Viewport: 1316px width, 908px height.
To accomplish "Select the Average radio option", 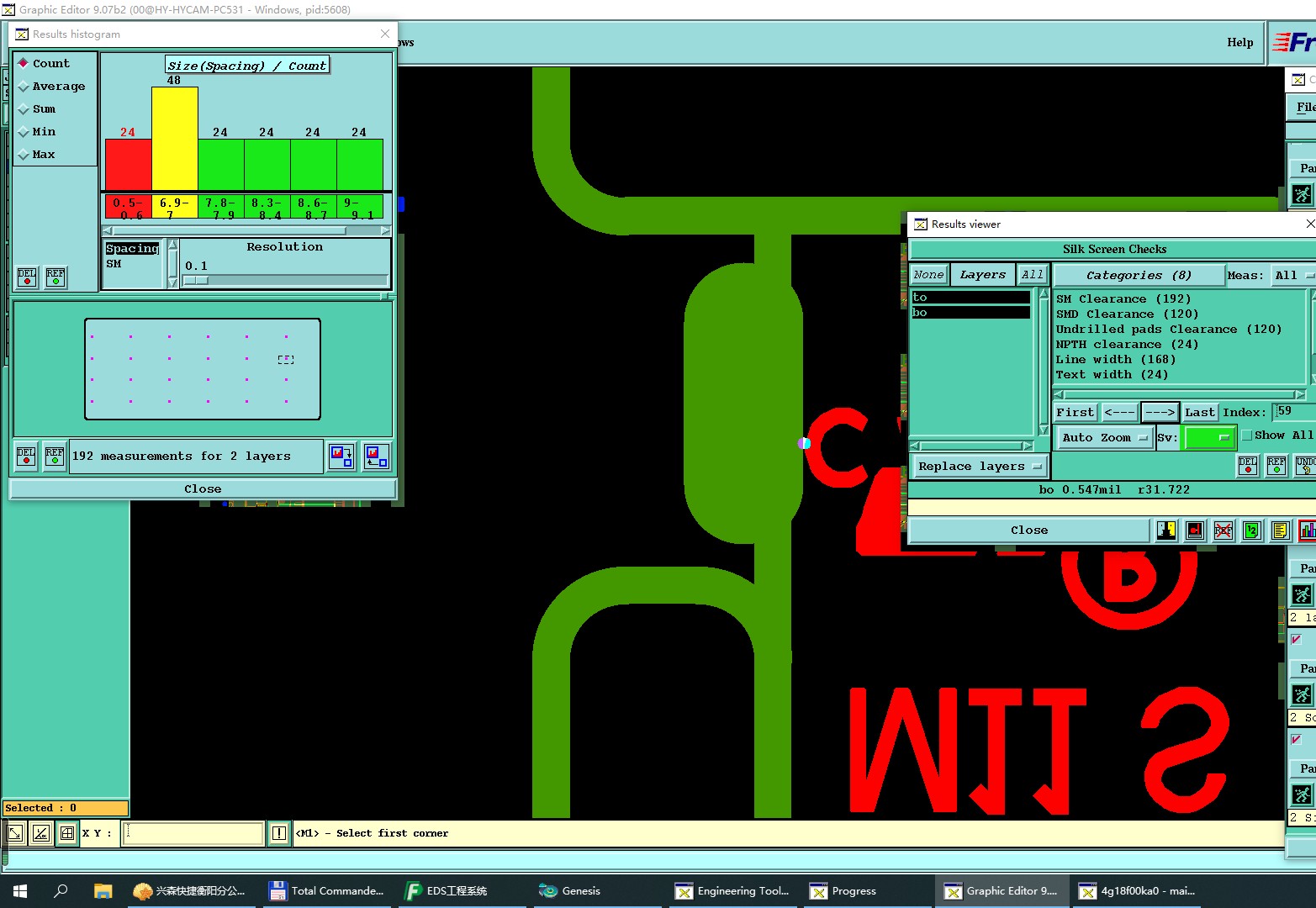I will tap(52, 86).
